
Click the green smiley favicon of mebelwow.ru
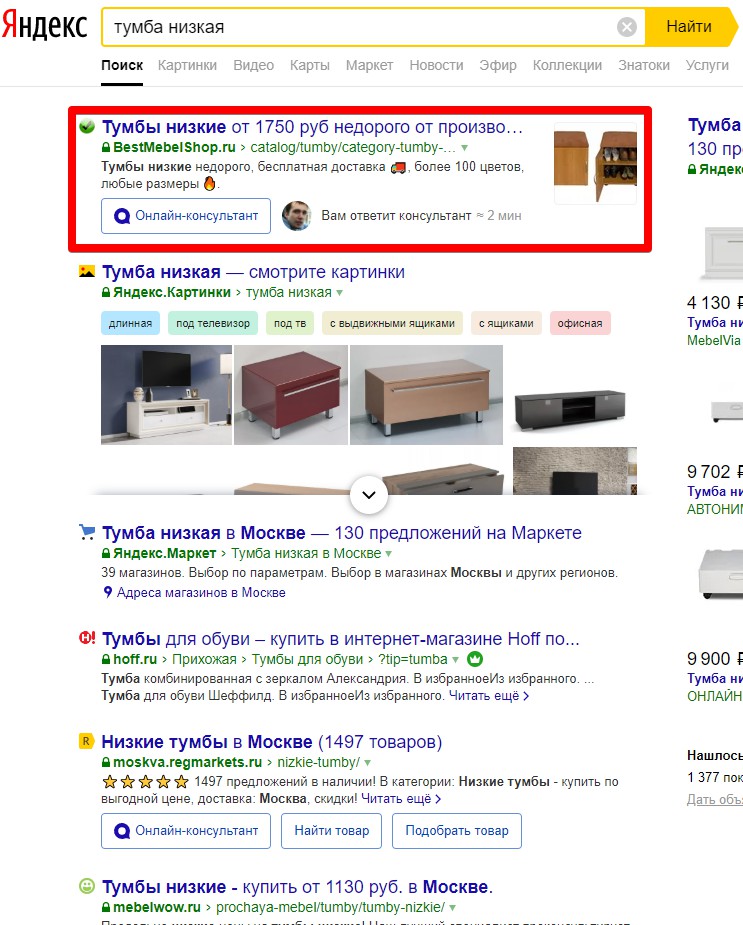87,885
